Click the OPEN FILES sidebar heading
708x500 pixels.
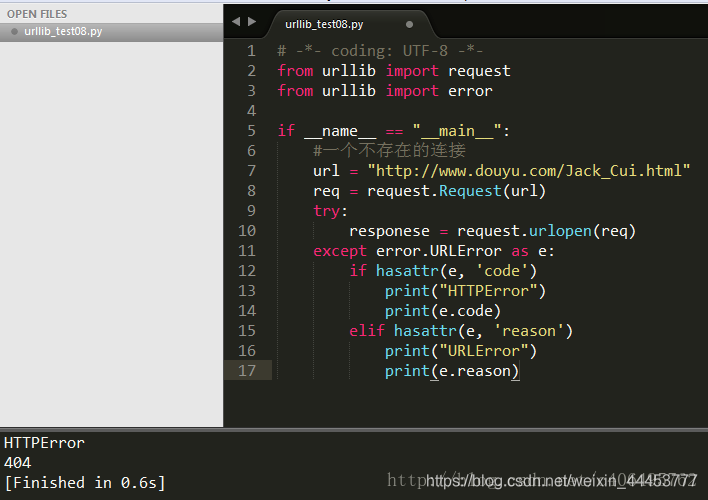pos(37,14)
